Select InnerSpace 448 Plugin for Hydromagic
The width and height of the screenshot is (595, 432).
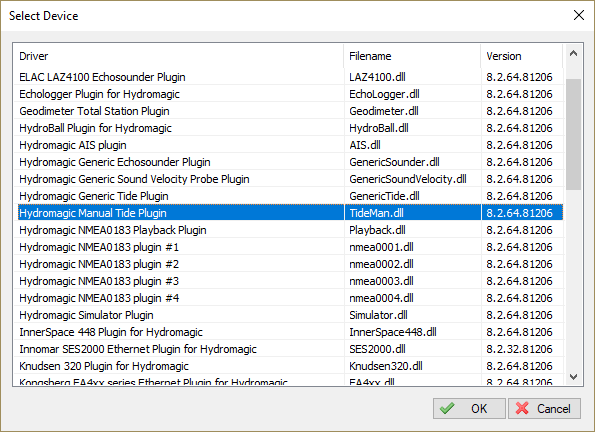(x=111, y=332)
